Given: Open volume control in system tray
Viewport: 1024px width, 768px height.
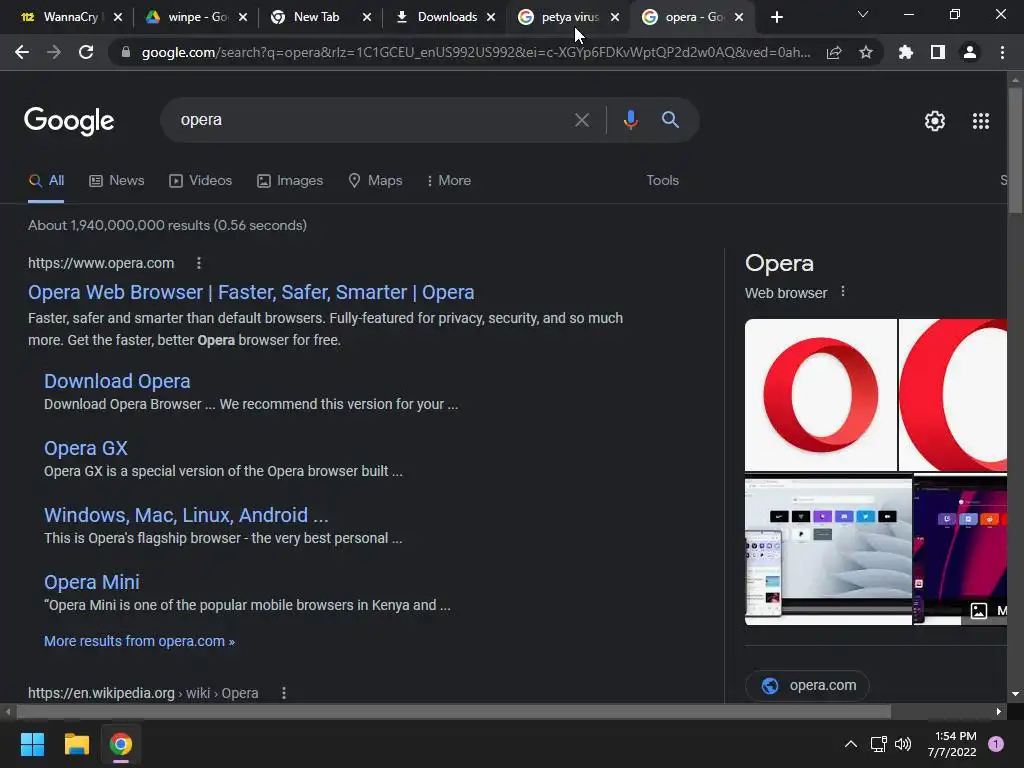Looking at the screenshot, I should tap(903, 744).
